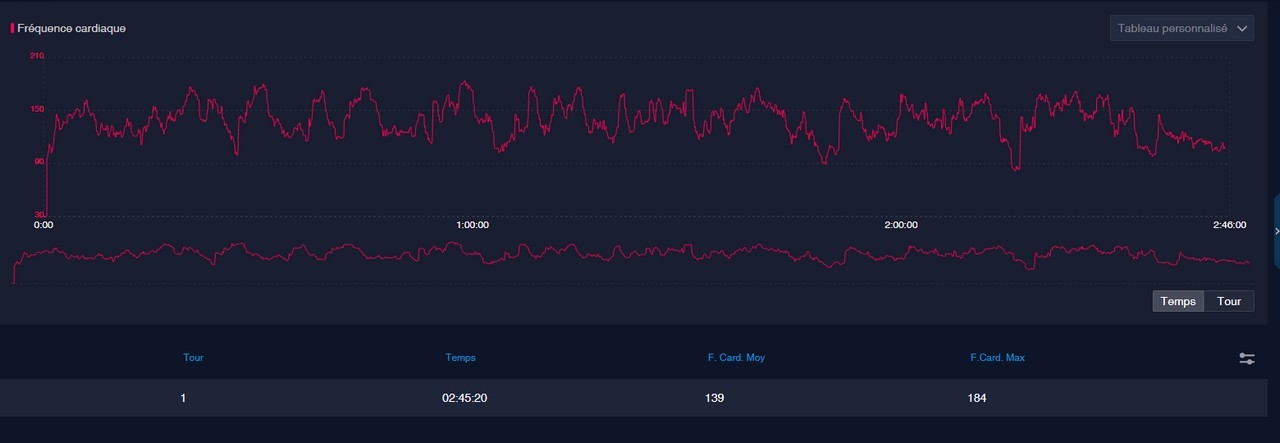Switch the chart axis to Temps
This screenshot has width=1280, height=443.
pyautogui.click(x=1178, y=301)
